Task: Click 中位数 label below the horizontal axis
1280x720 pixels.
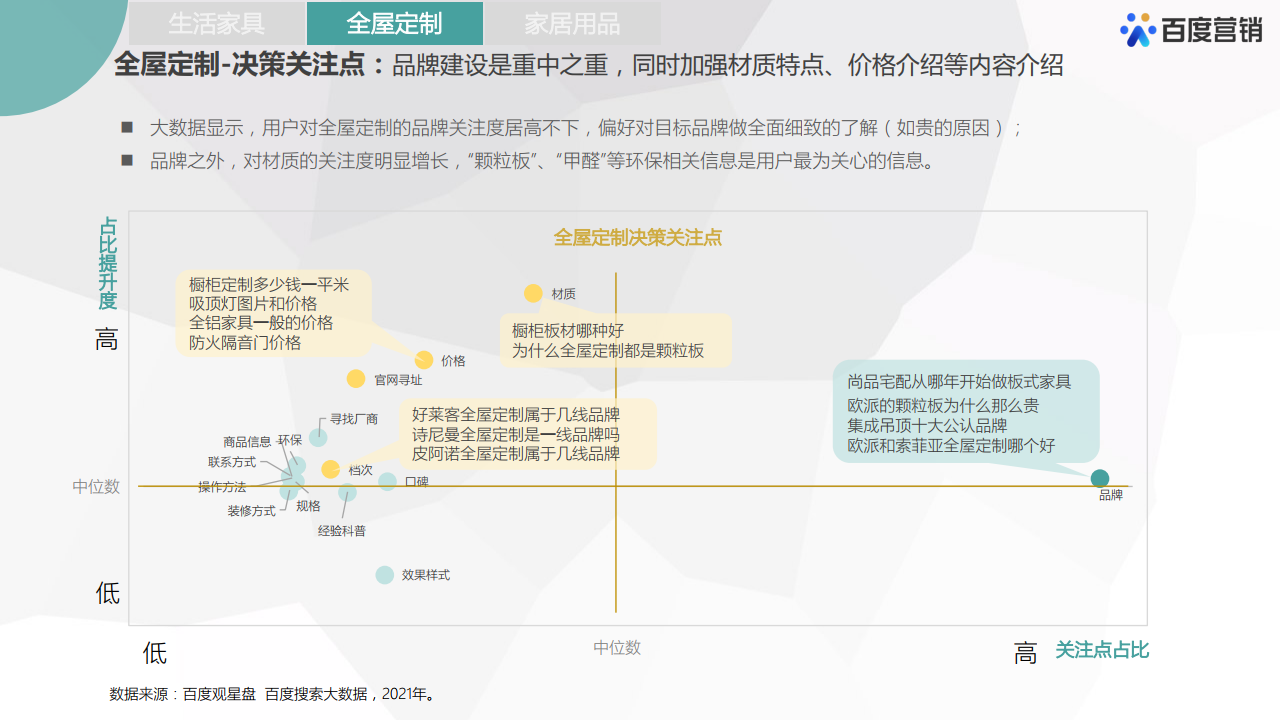Action: [x=617, y=648]
